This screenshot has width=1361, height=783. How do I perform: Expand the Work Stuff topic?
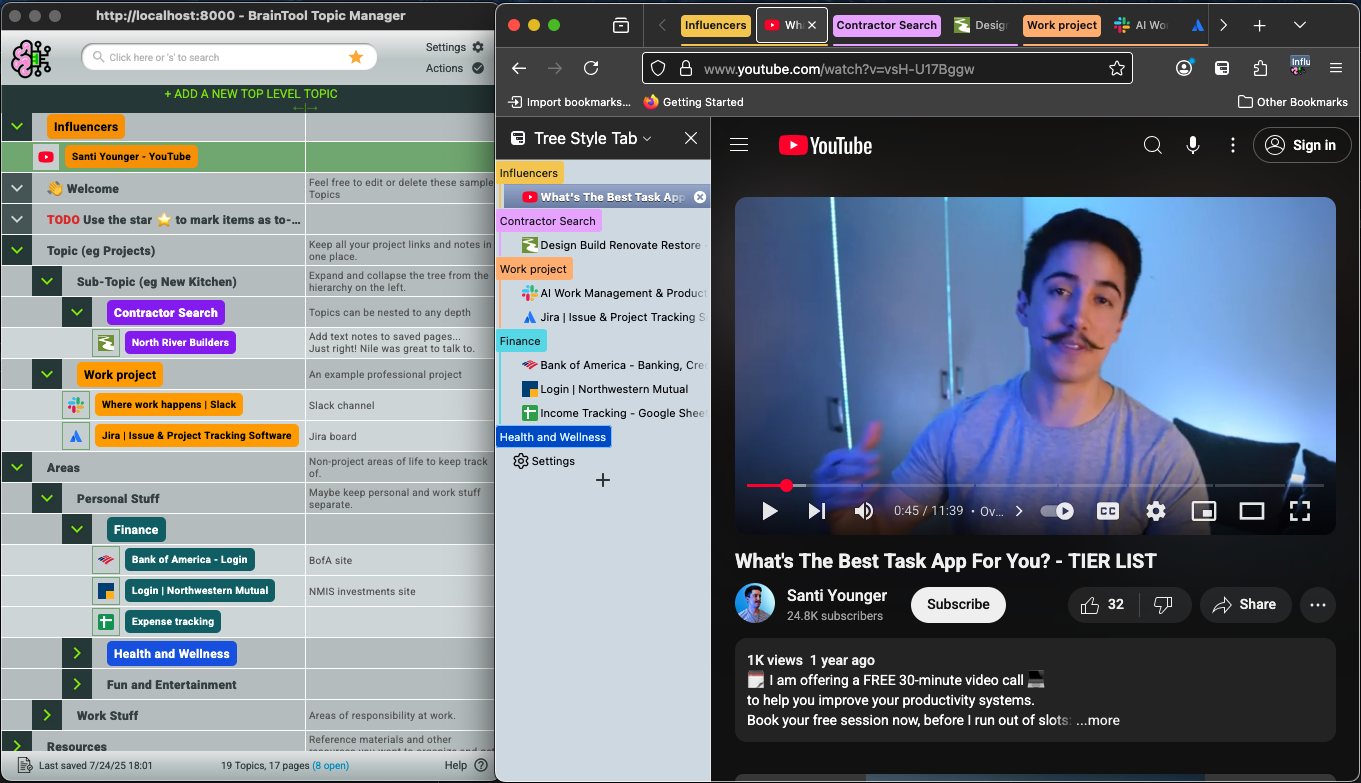pyautogui.click(x=46, y=716)
